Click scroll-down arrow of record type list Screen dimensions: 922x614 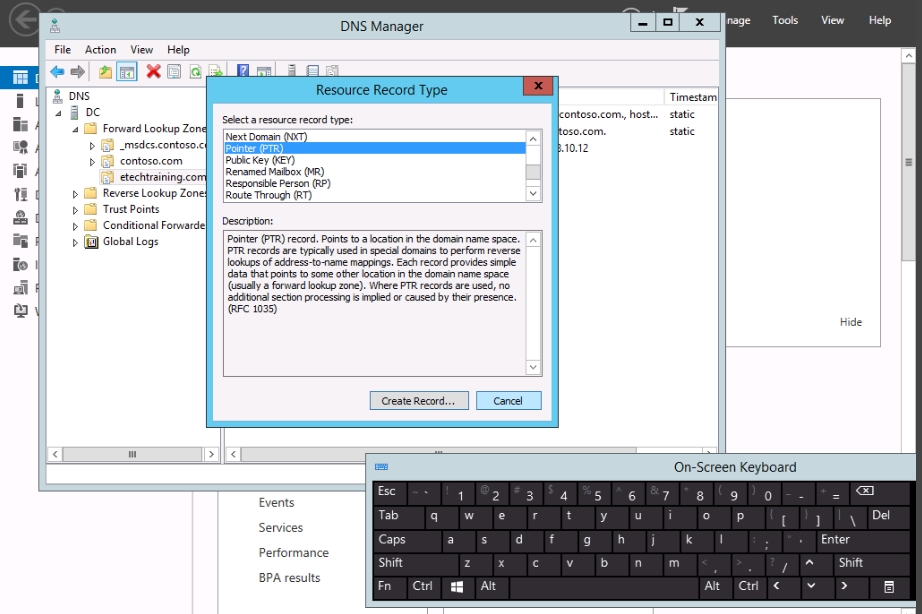(533, 194)
